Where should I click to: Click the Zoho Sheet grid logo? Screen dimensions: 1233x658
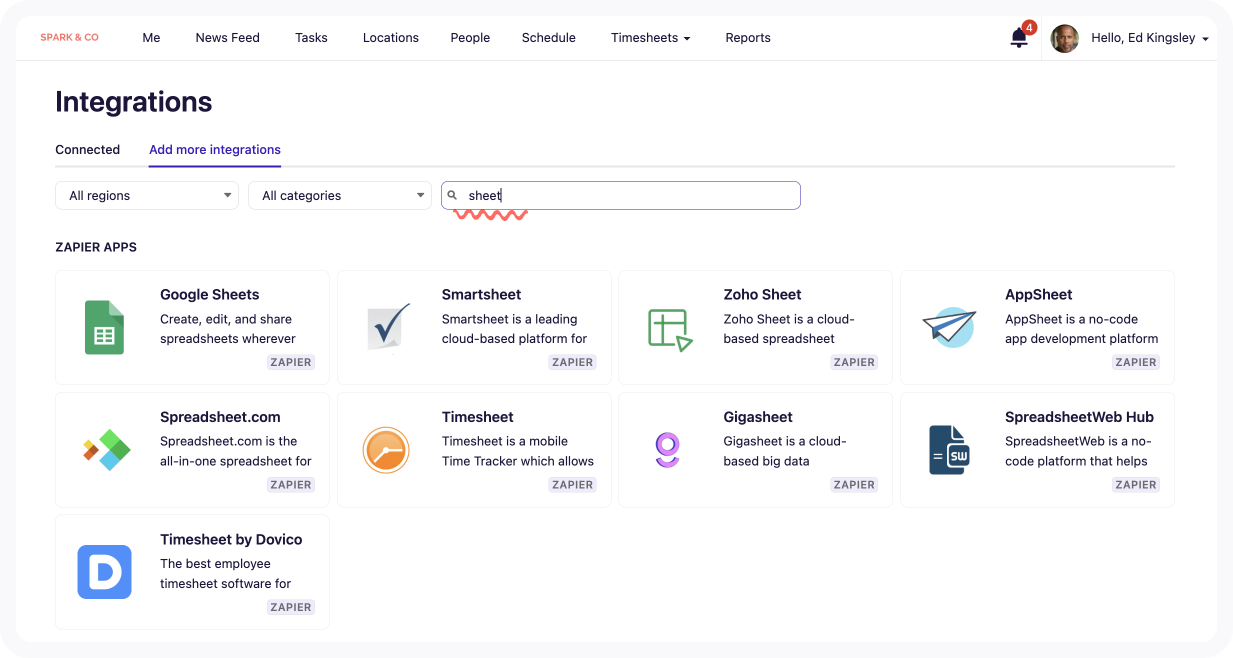670,329
